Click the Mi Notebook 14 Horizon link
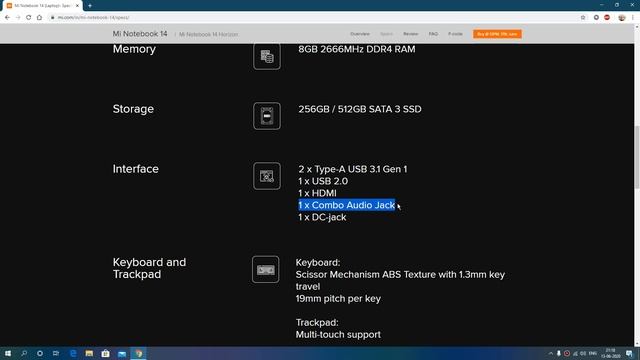The height and width of the screenshot is (360, 640). [x=209, y=34]
